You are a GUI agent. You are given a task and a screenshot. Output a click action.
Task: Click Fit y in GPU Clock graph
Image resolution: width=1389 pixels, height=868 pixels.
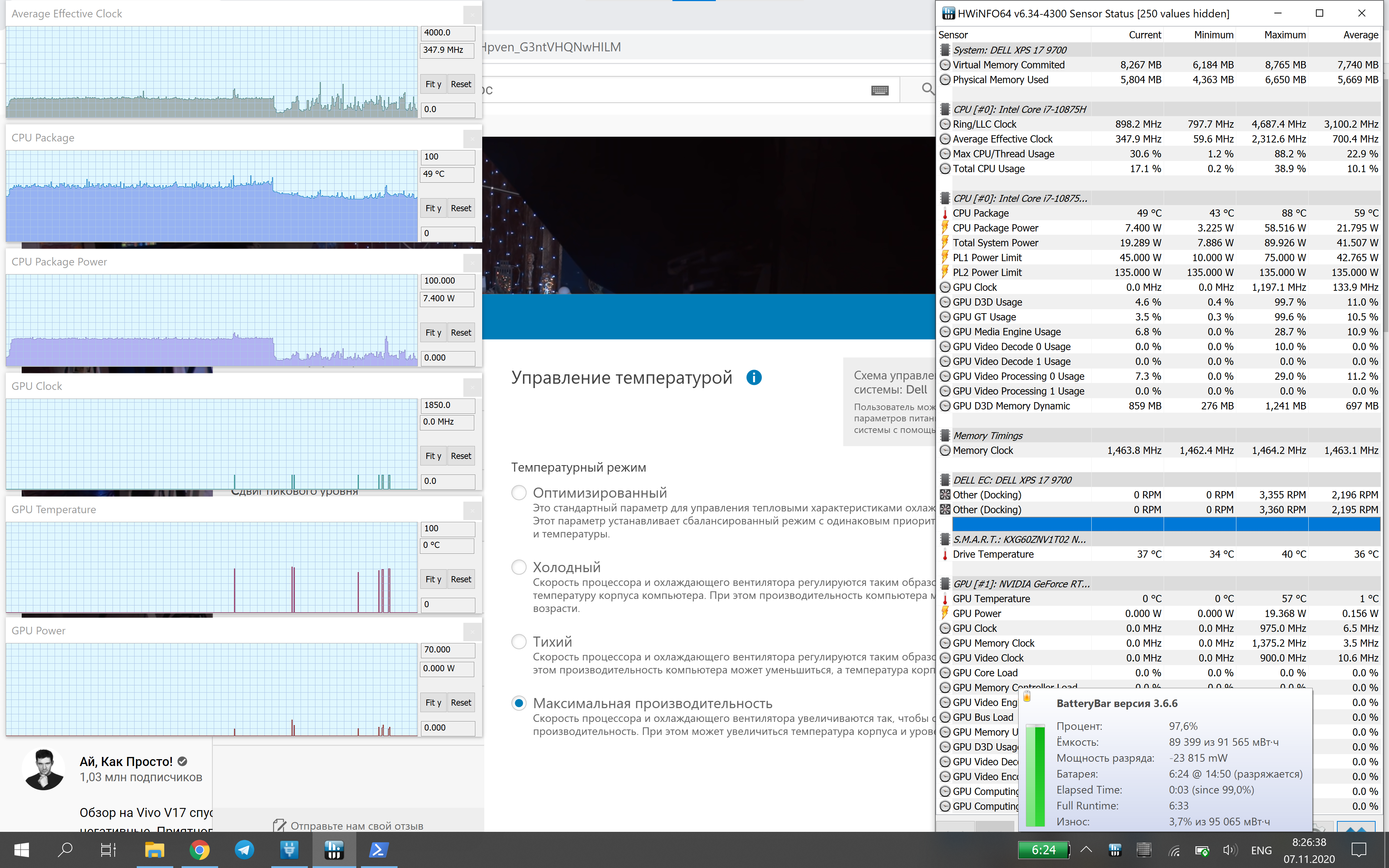coord(433,456)
